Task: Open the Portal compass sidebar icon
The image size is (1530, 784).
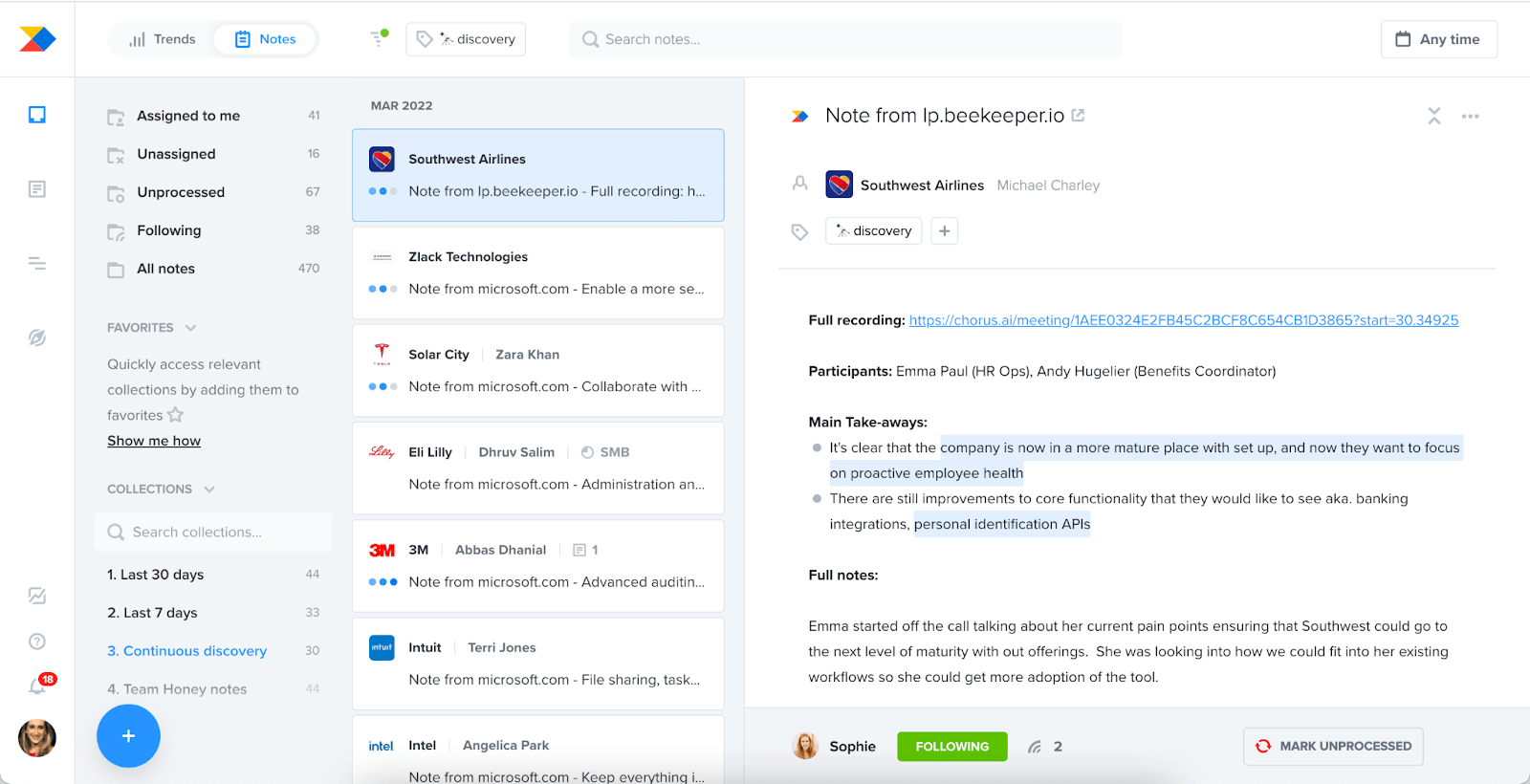Action: pyautogui.click(x=37, y=338)
